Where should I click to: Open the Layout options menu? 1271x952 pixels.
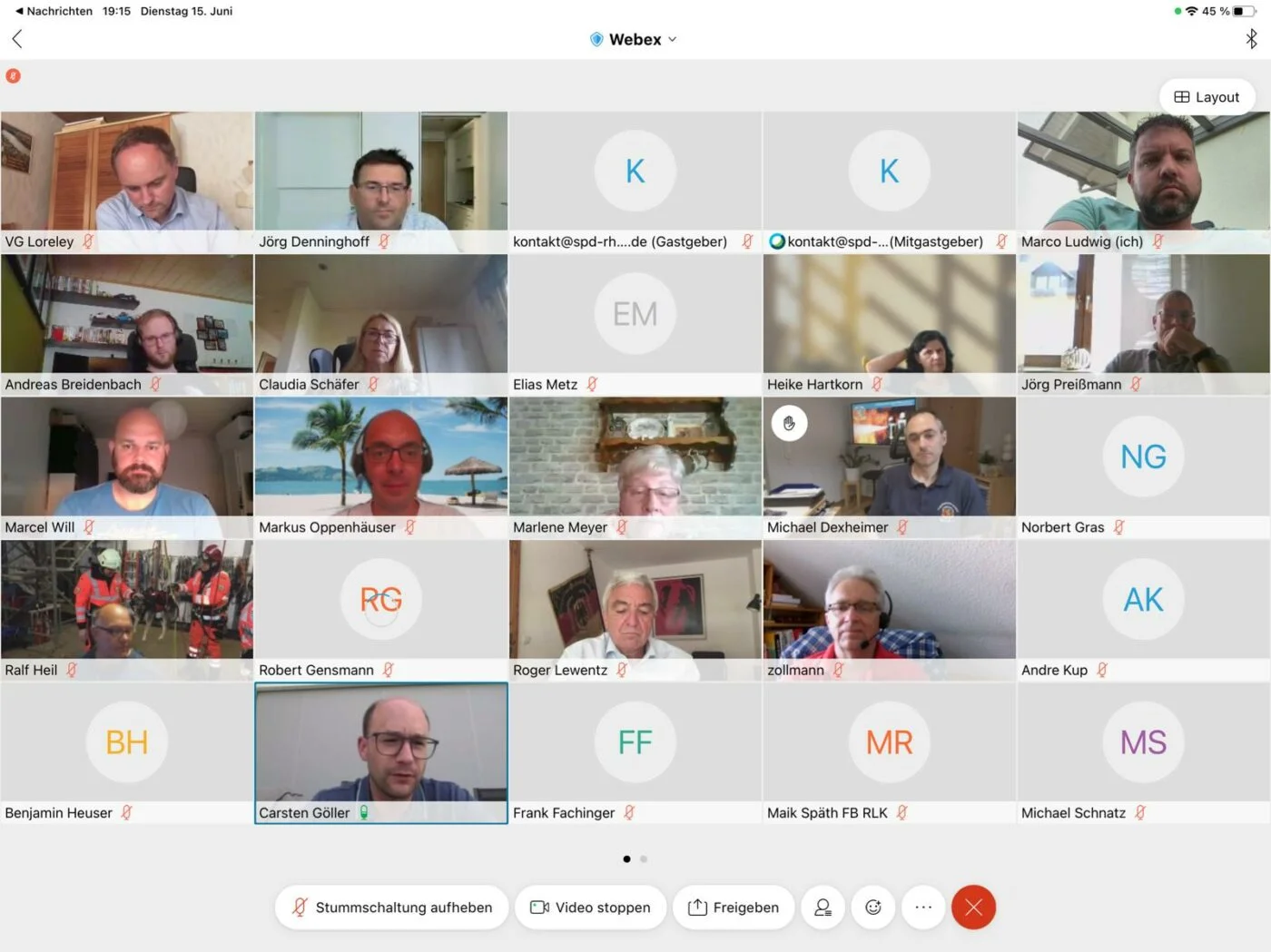[x=1207, y=97]
